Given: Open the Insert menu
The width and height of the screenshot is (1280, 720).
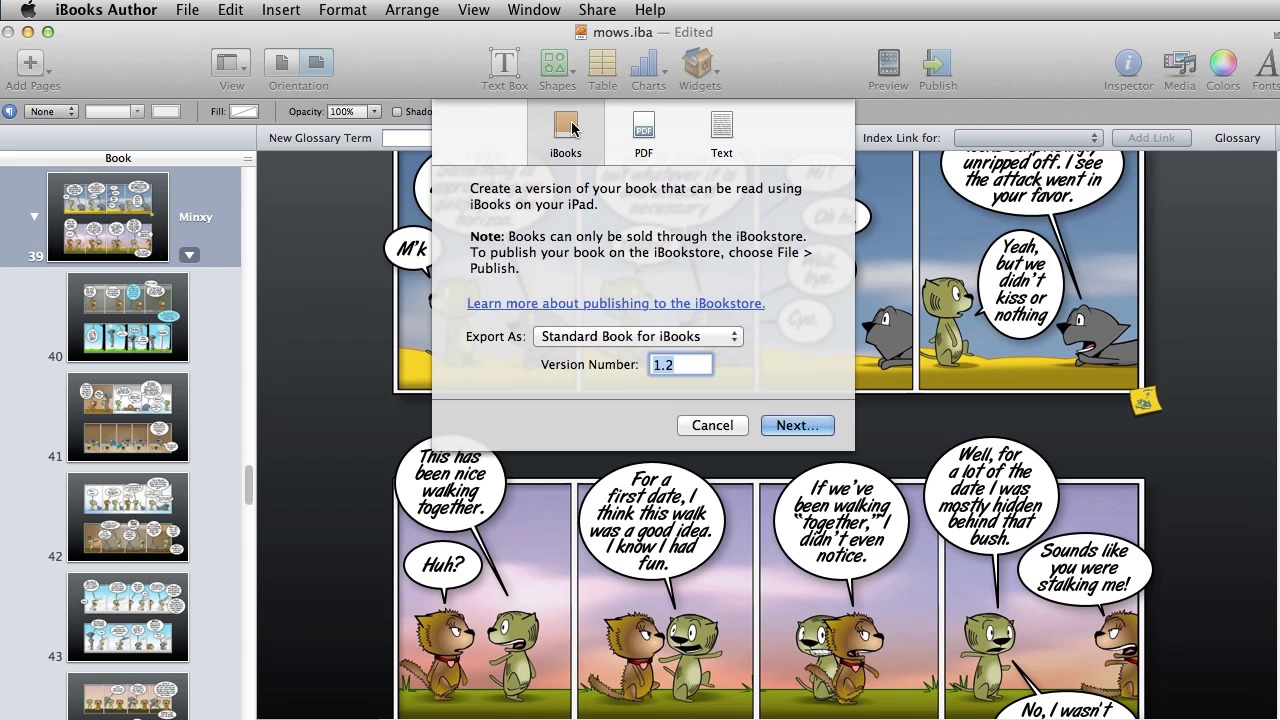Looking at the screenshot, I should (x=281, y=10).
